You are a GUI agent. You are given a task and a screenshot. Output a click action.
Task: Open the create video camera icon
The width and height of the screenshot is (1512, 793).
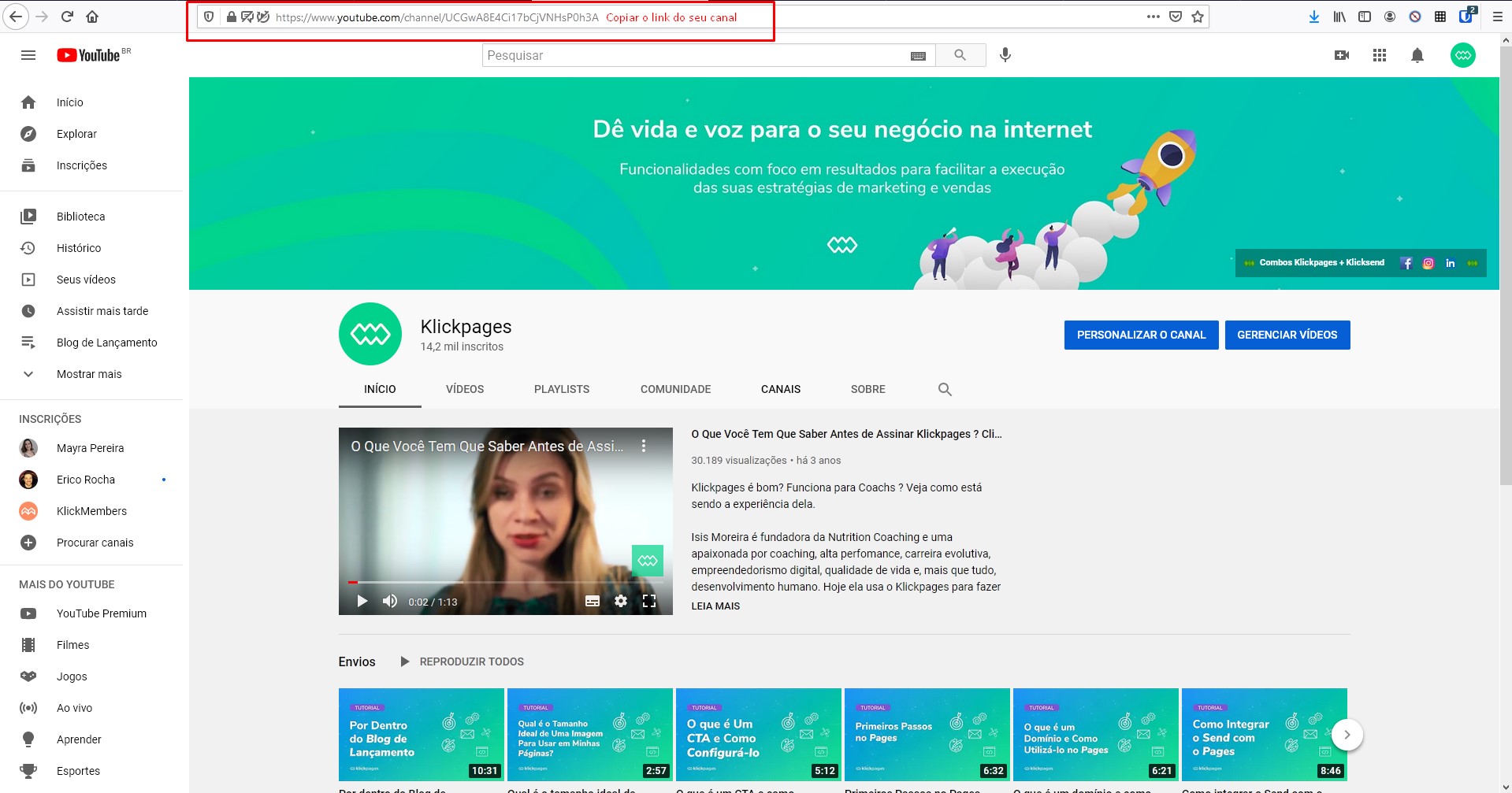[x=1342, y=55]
